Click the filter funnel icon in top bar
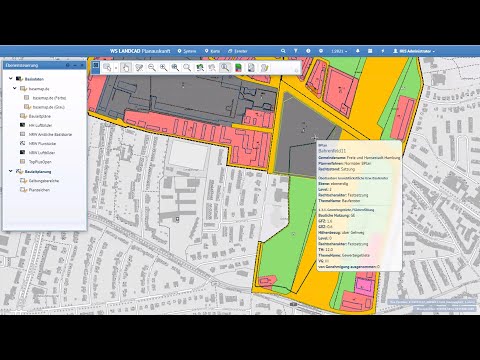480x360 pixels. pyautogui.click(x=296, y=51)
